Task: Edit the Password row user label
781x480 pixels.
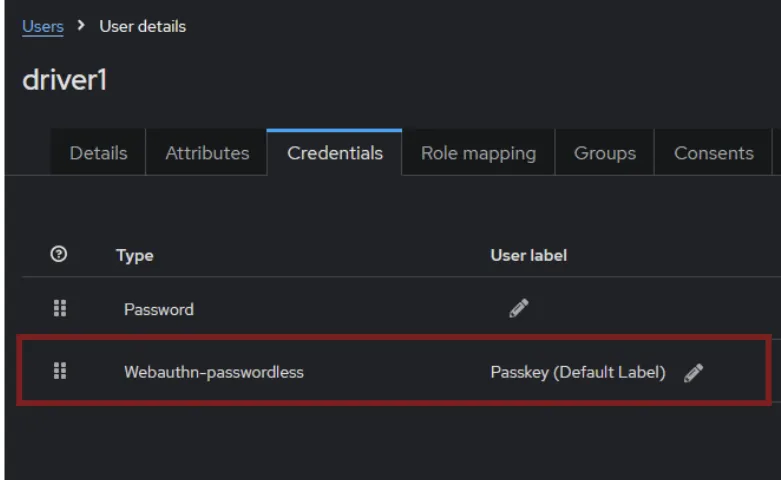Action: click(x=519, y=309)
